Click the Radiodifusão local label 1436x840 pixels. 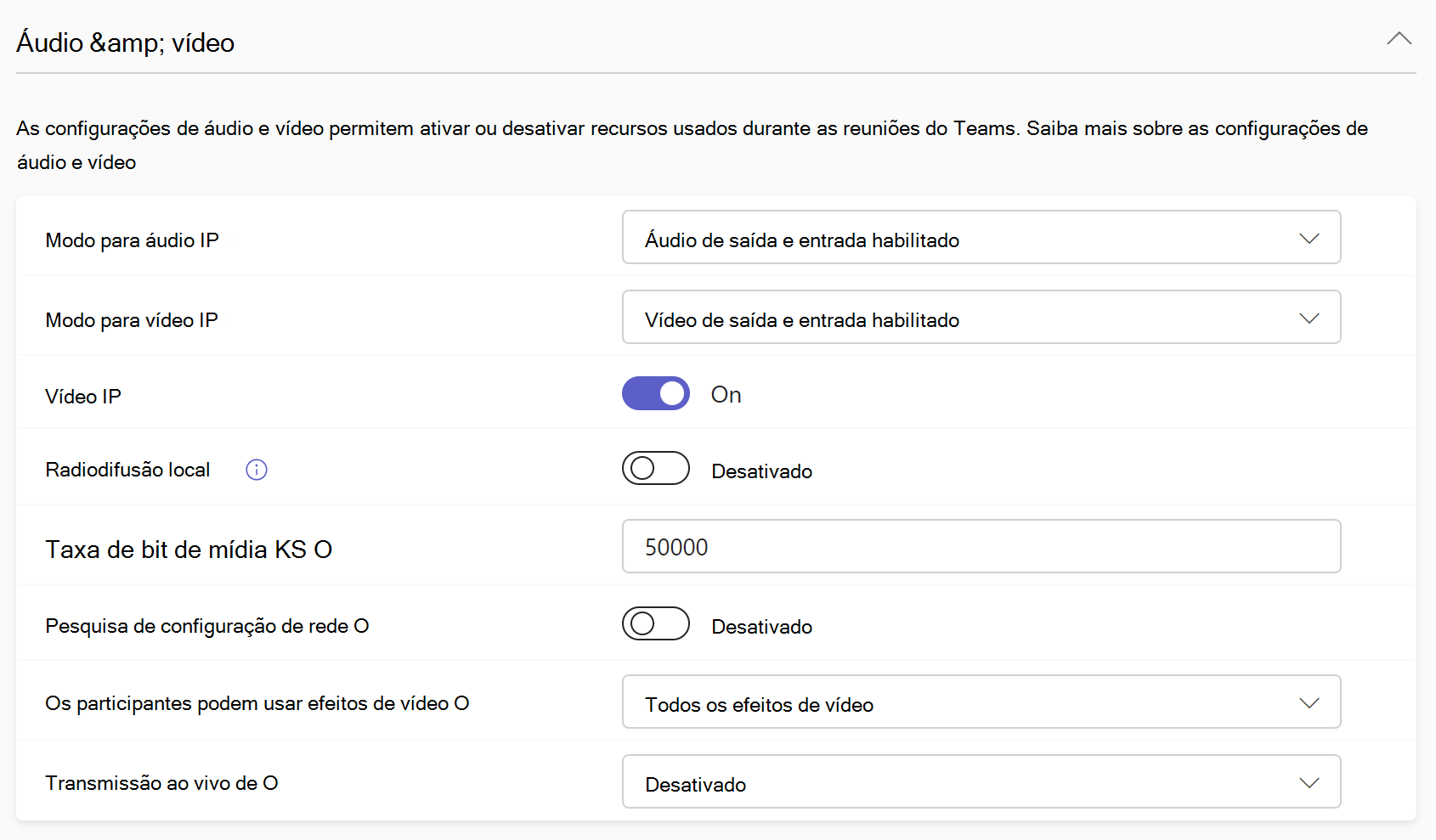[x=127, y=470]
